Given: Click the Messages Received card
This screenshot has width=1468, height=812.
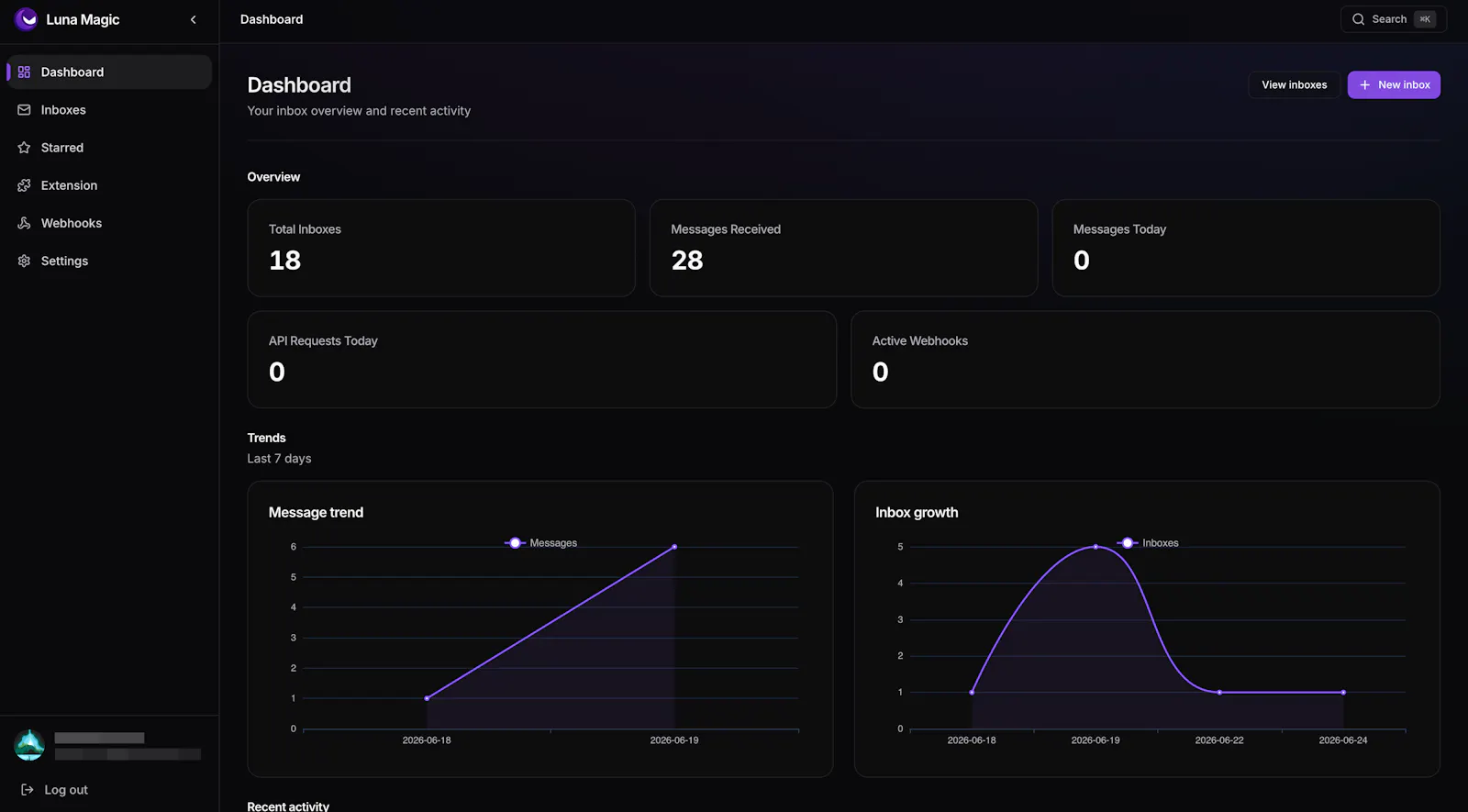Looking at the screenshot, I should click(843, 248).
